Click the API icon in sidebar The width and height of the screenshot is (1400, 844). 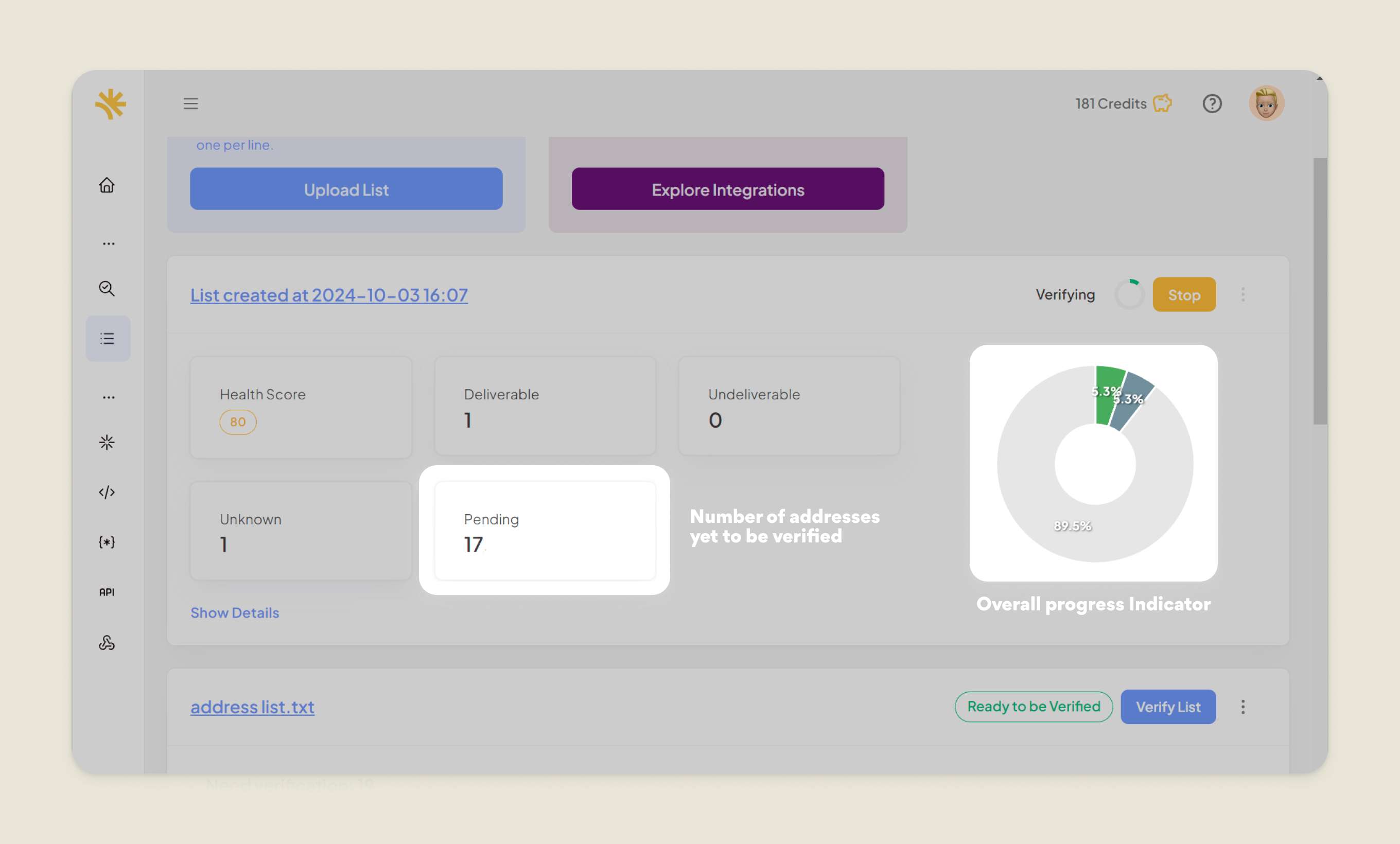[107, 591]
